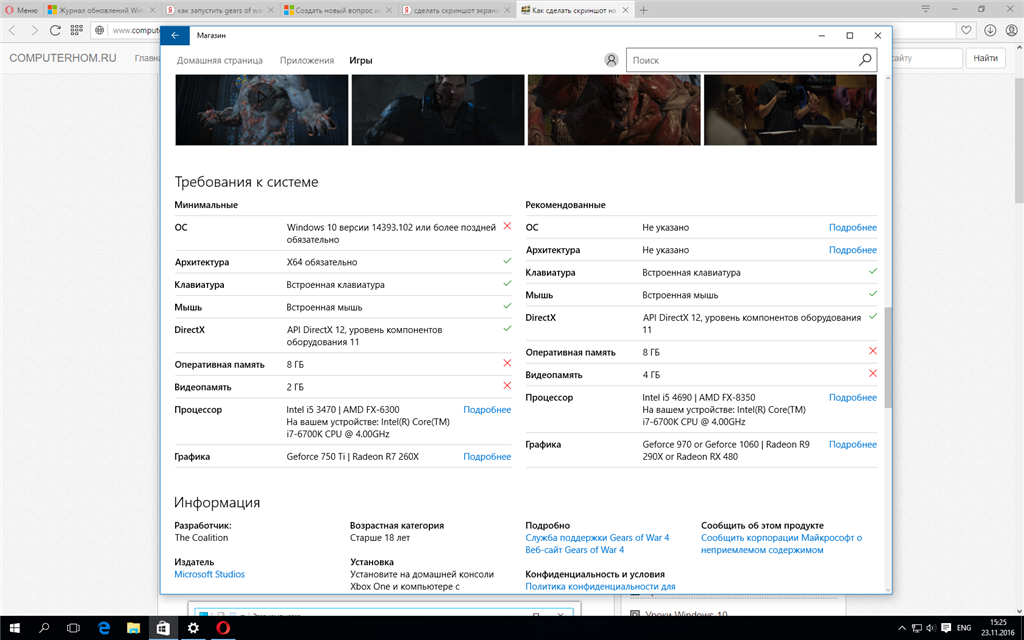Viewport: 1024px width, 640px height.
Task: Open the volume icon in the system tray
Action: (931, 628)
